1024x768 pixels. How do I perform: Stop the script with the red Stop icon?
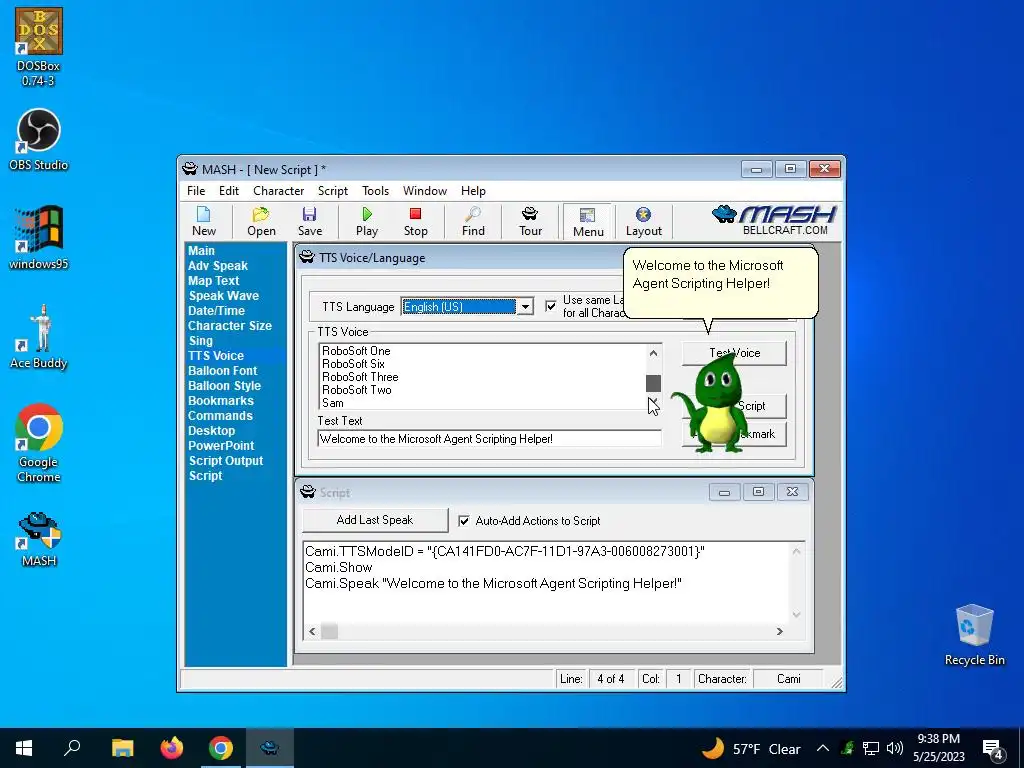click(x=415, y=221)
